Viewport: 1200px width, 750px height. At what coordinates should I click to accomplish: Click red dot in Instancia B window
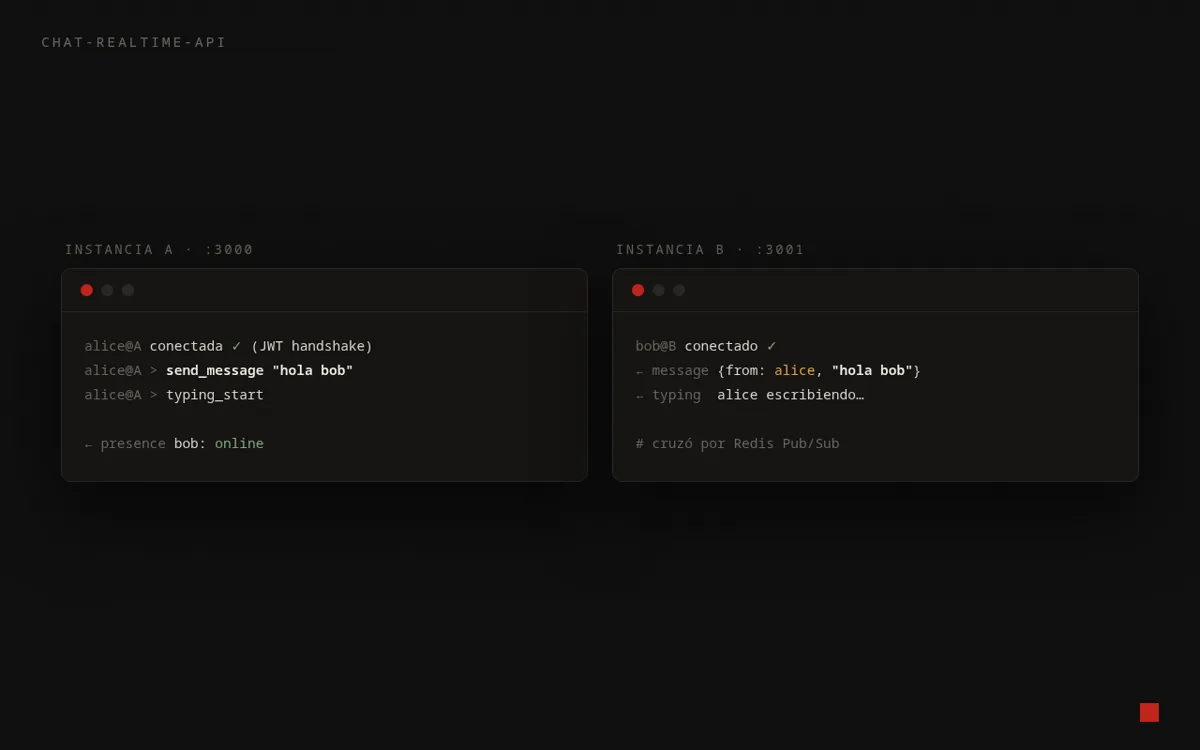point(638,290)
